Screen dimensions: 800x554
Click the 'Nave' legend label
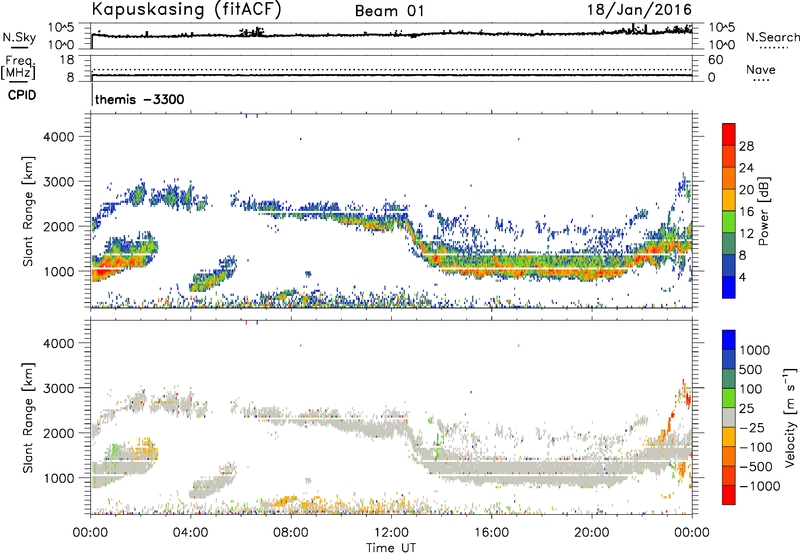point(761,69)
